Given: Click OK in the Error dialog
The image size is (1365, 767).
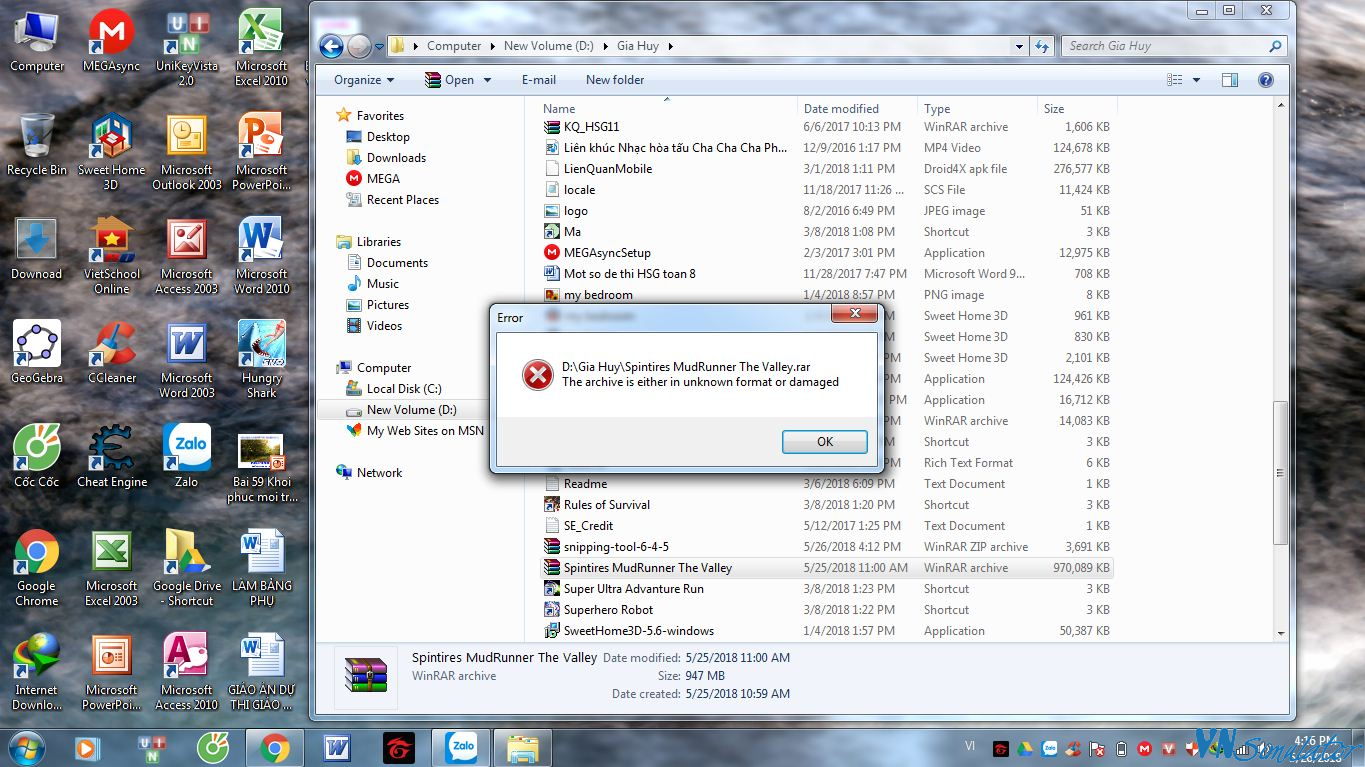Looking at the screenshot, I should pos(824,441).
